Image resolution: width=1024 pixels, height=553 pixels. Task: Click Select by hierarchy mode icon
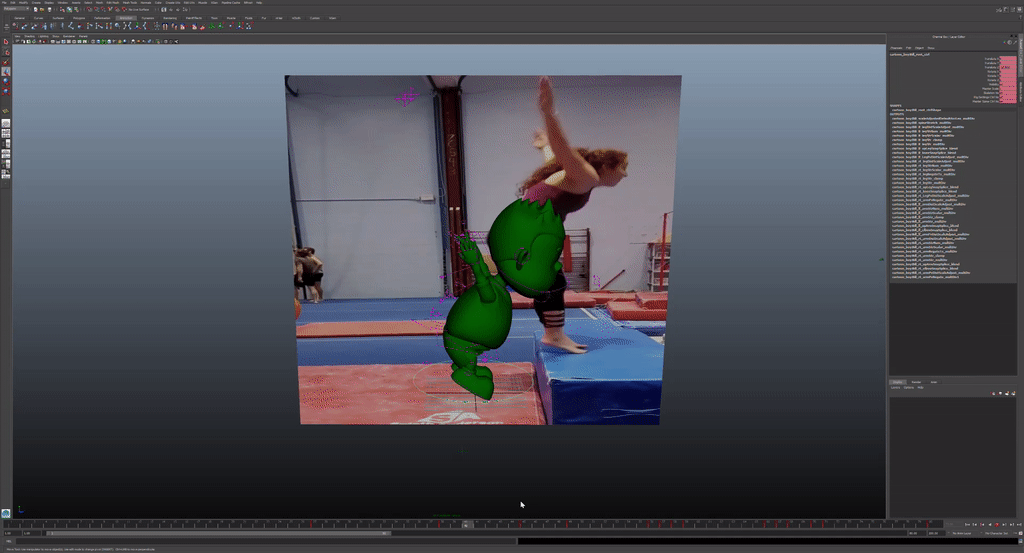coord(63,9)
